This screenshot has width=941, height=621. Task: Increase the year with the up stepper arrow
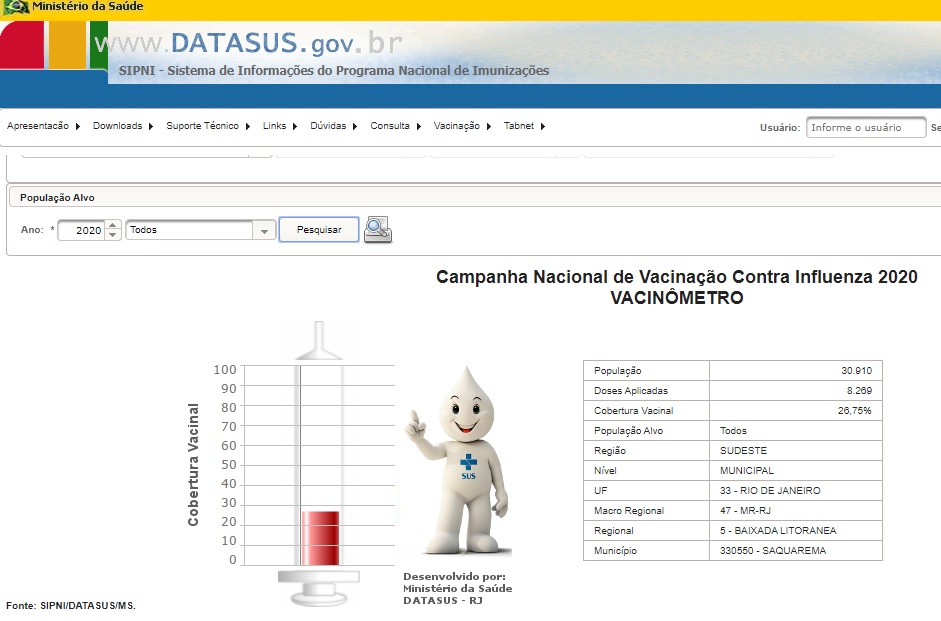113,225
